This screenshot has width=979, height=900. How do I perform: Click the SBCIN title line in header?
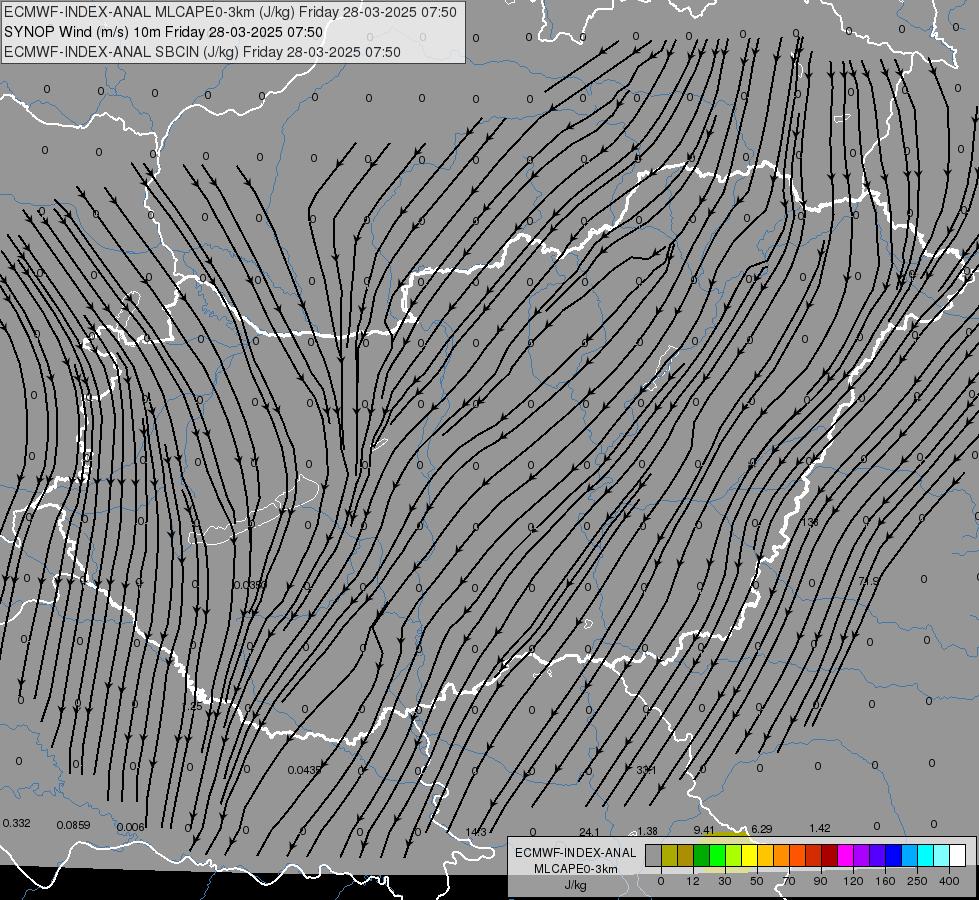[x=202, y=52]
